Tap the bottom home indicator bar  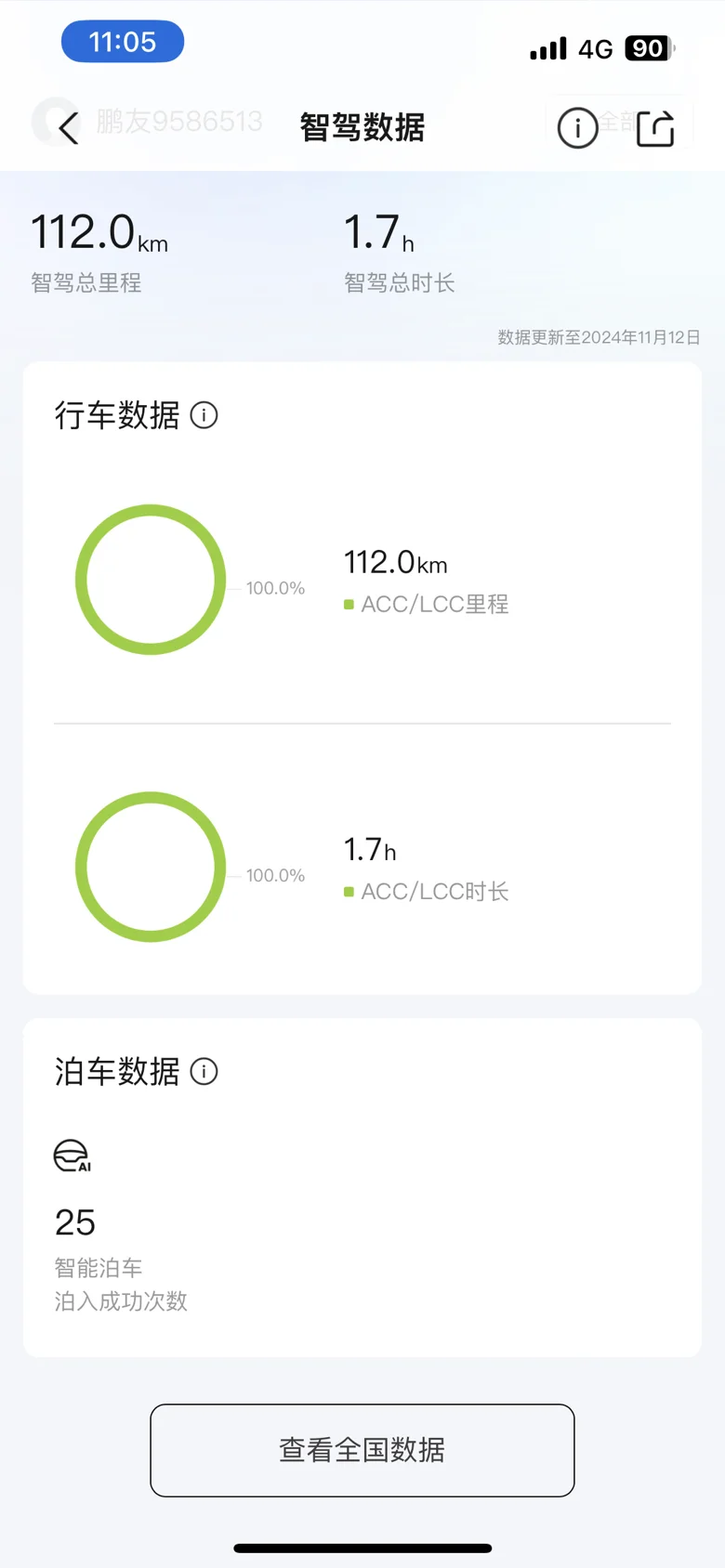(x=362, y=1548)
